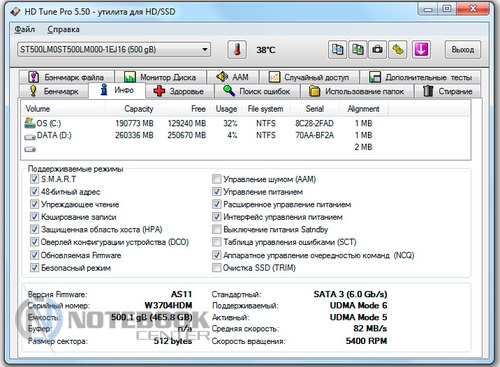The image size is (500, 367).
Task: Click the Выход button
Action: point(463,50)
